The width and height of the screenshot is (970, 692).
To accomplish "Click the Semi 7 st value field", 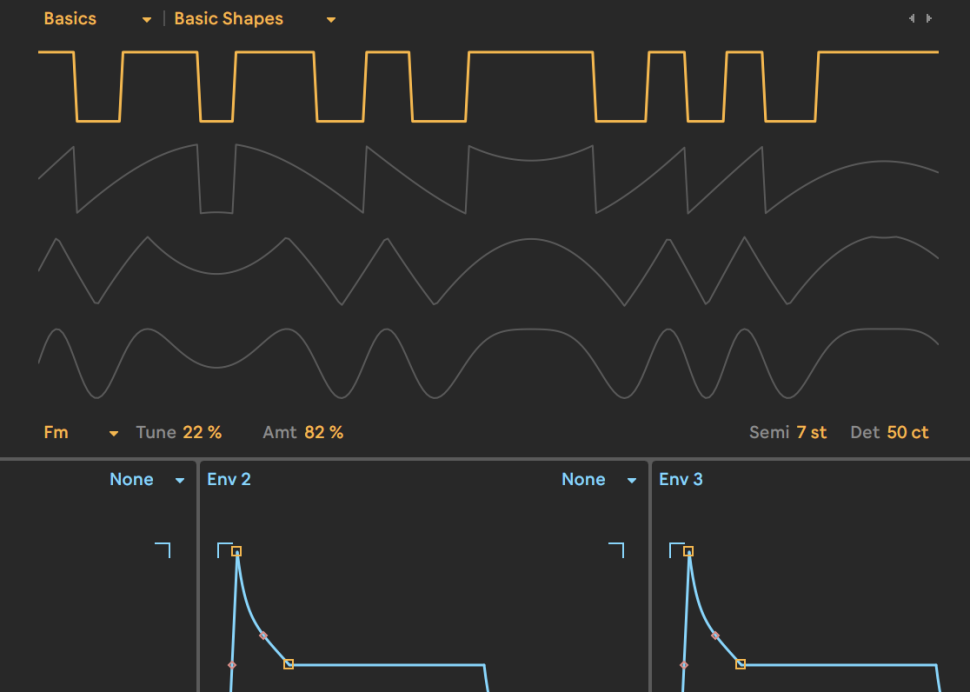I will tap(811, 432).
